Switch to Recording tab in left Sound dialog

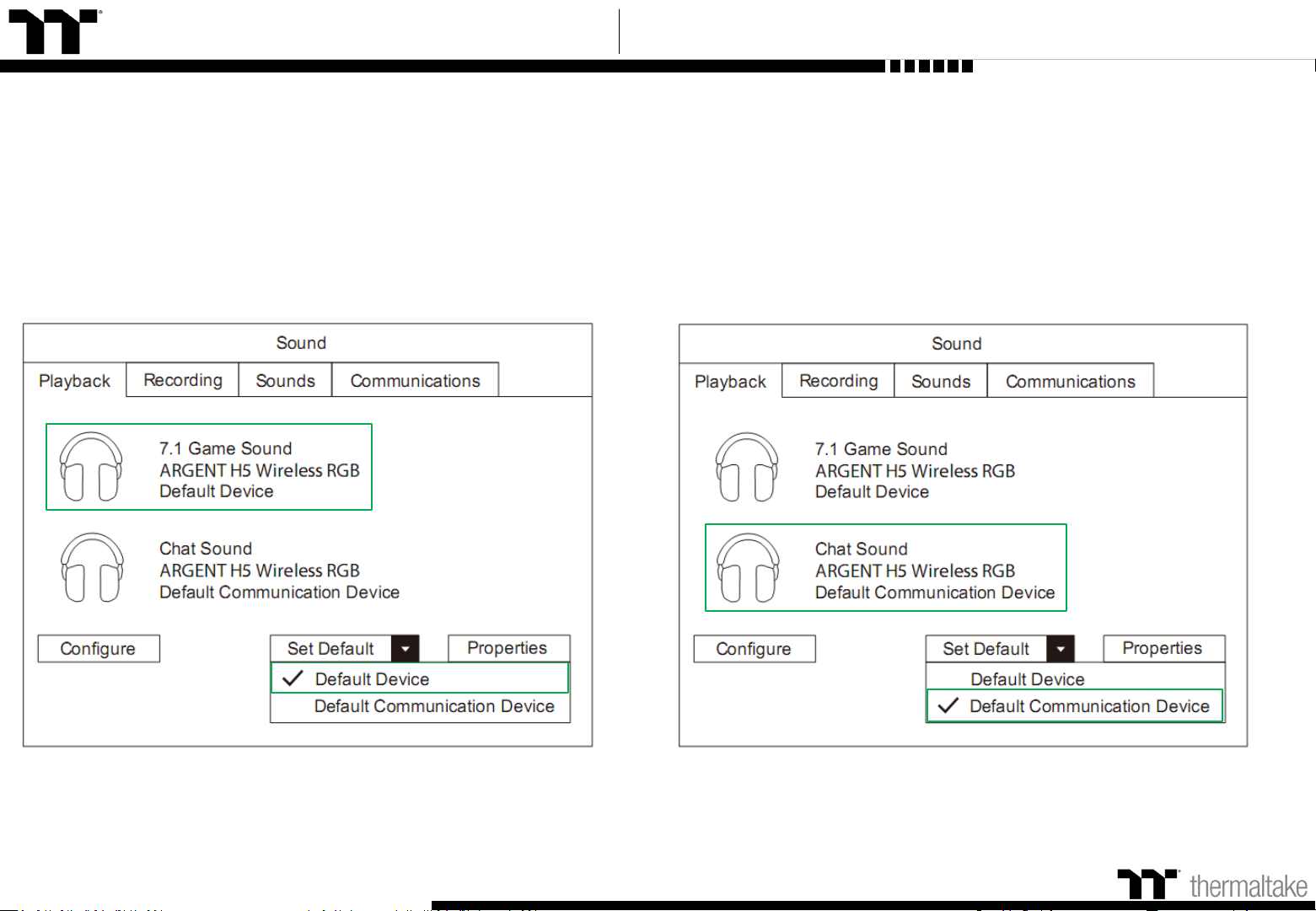pyautogui.click(x=183, y=380)
